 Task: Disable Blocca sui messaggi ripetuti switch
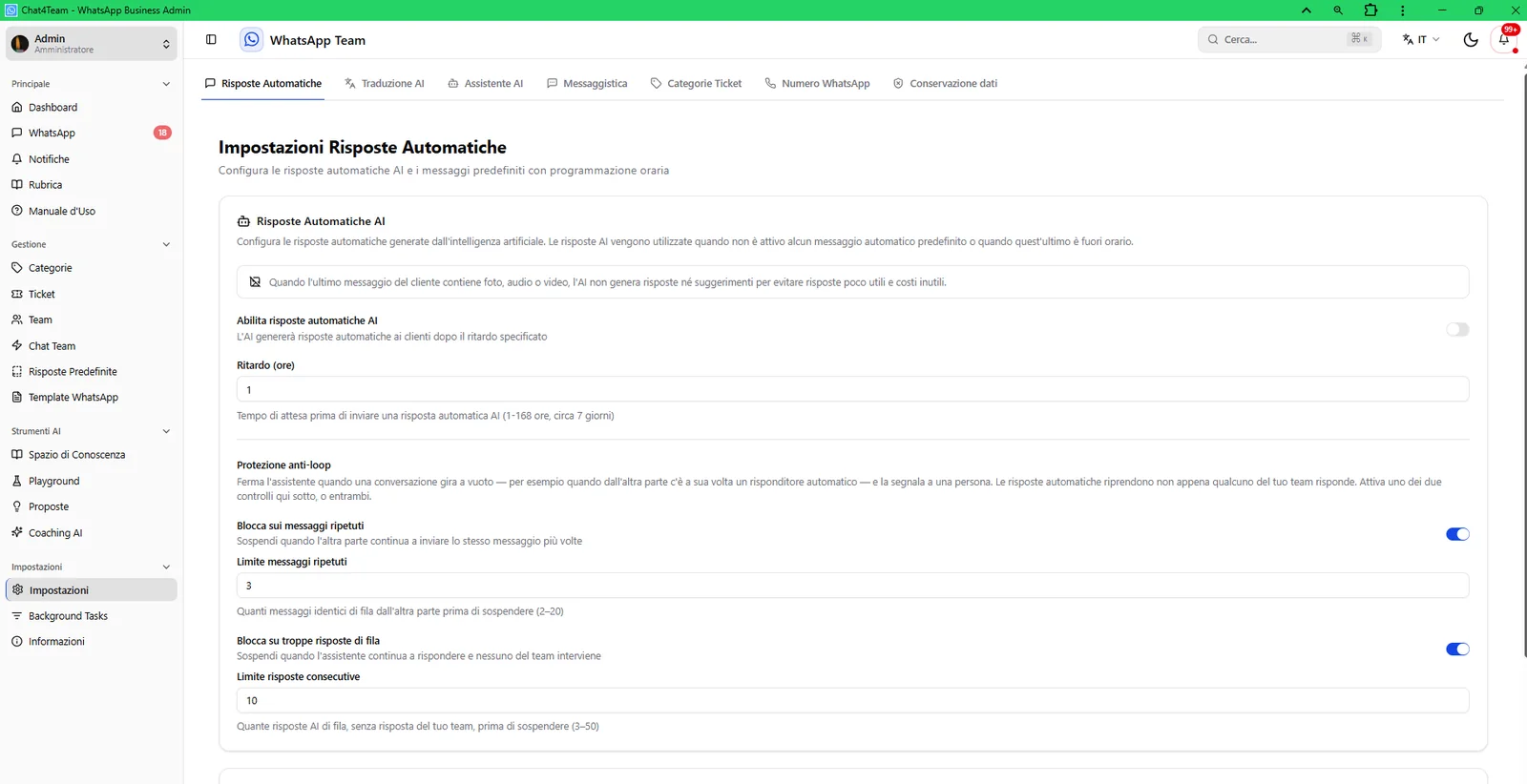click(1457, 534)
